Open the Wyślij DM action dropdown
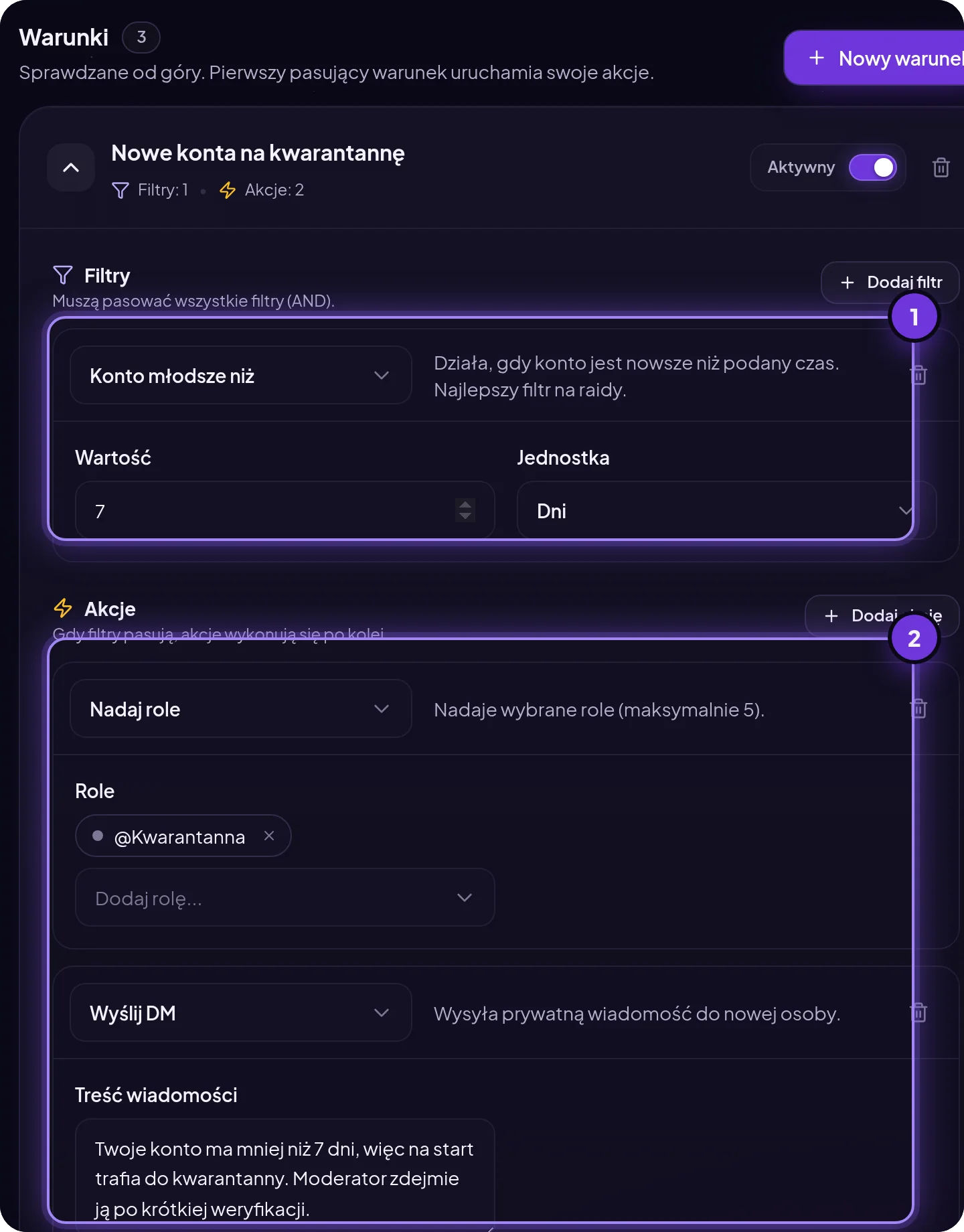 (x=240, y=1012)
